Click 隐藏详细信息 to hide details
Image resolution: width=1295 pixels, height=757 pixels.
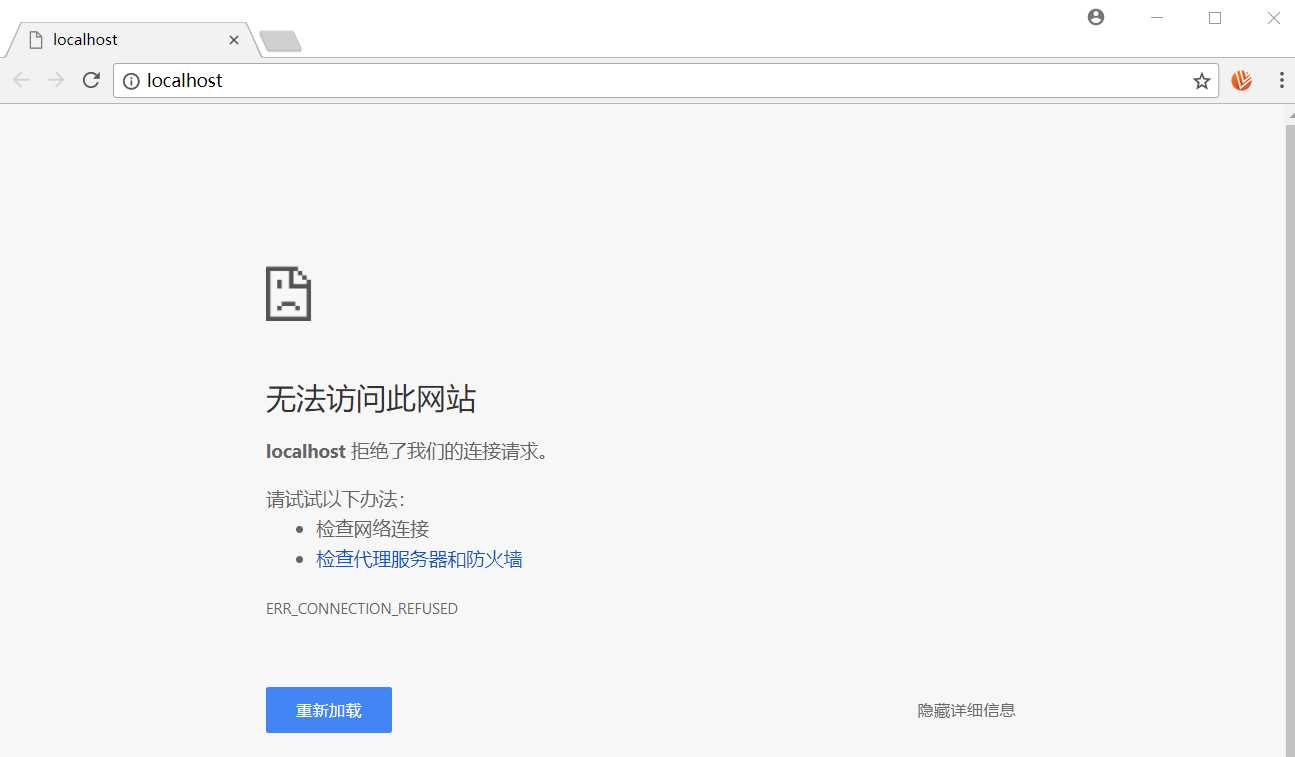click(x=965, y=710)
